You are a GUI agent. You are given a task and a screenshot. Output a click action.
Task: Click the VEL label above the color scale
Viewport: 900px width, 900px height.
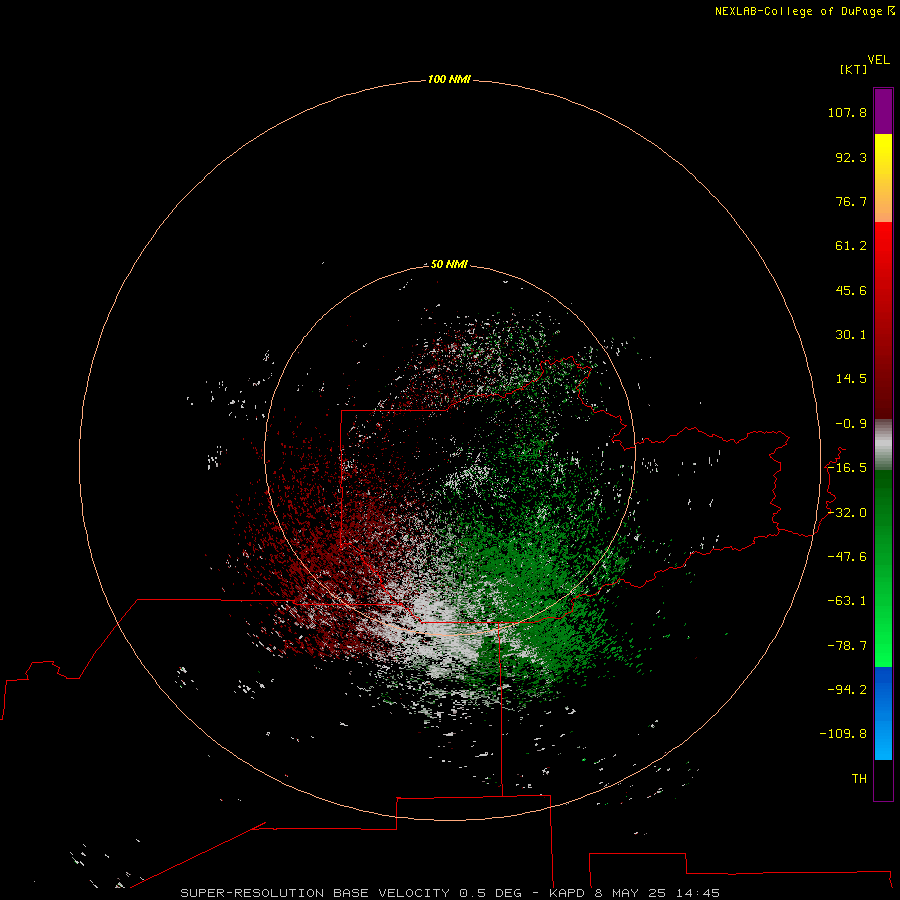pyautogui.click(x=878, y=60)
